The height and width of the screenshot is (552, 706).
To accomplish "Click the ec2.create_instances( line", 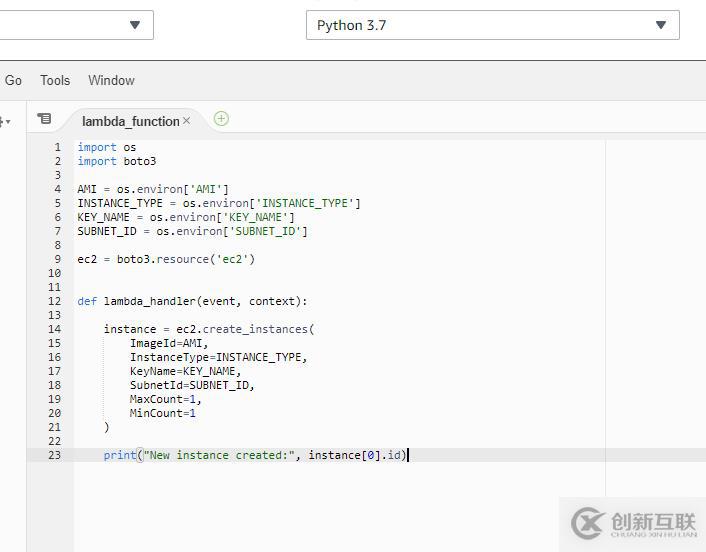I will [x=209, y=329].
